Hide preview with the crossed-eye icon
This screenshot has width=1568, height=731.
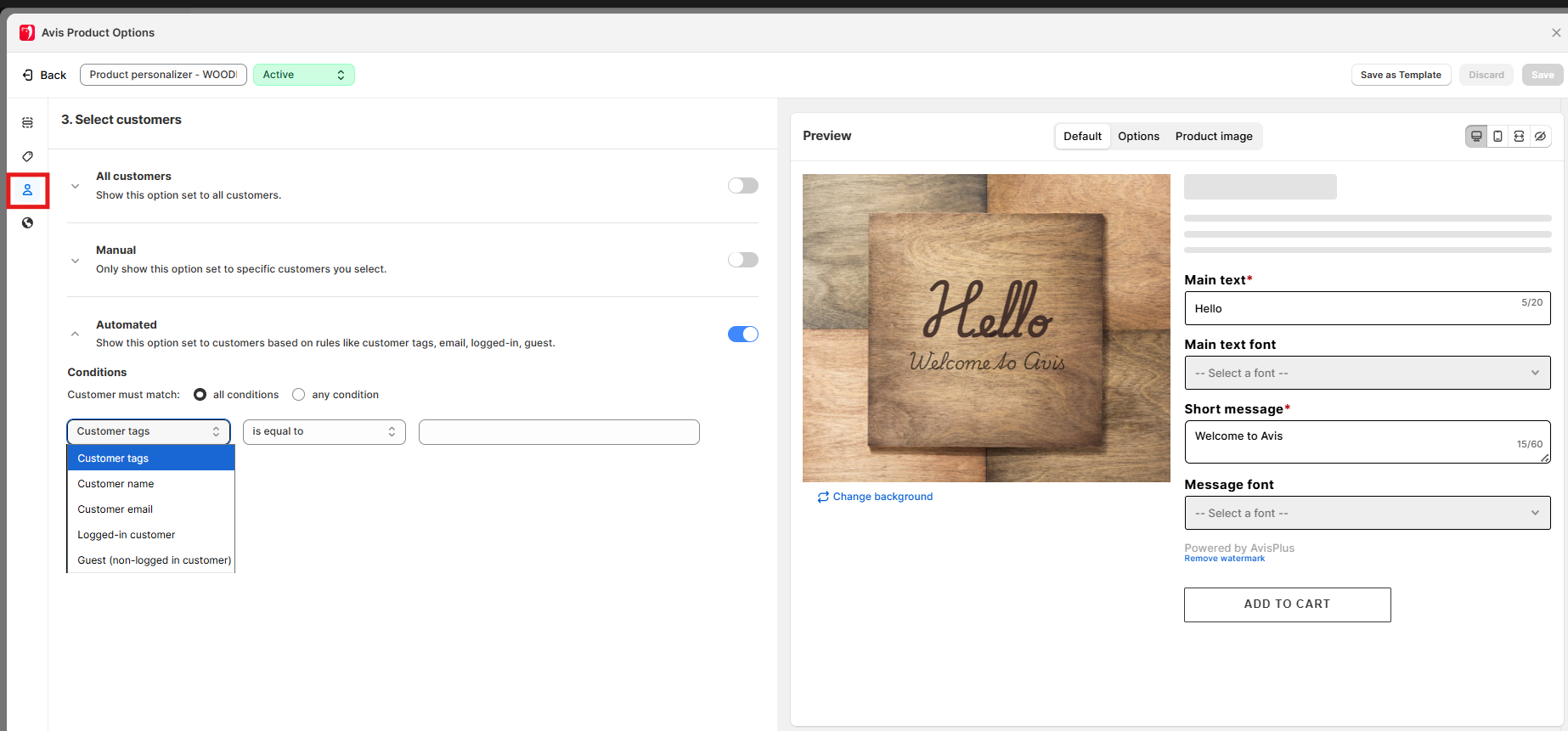click(1540, 136)
